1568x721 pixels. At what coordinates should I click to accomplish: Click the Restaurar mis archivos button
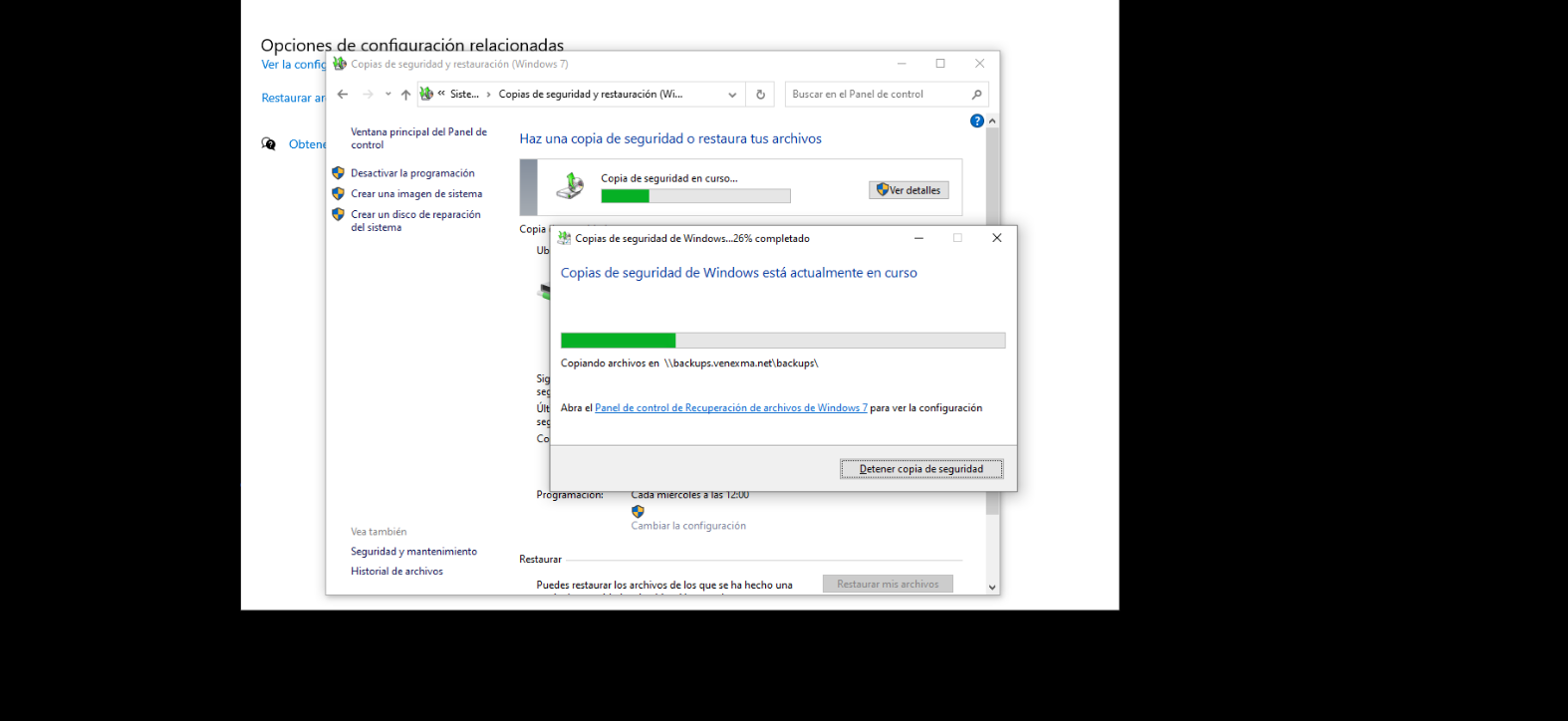coord(888,585)
